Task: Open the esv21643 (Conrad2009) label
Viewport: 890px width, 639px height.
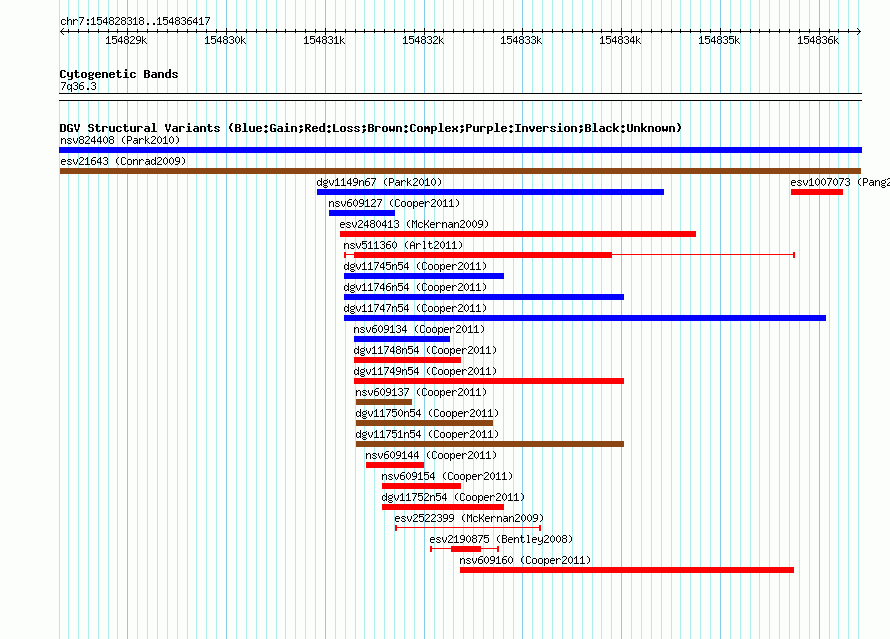Action: point(123,161)
